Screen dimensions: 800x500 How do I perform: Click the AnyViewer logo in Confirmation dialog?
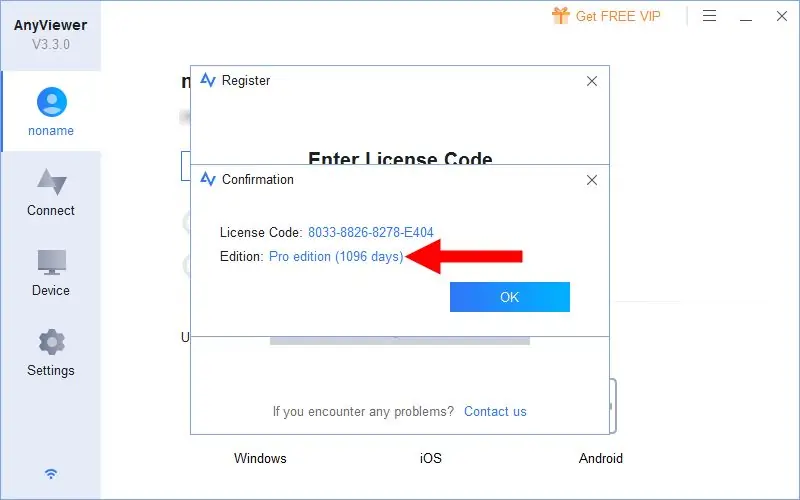208,179
